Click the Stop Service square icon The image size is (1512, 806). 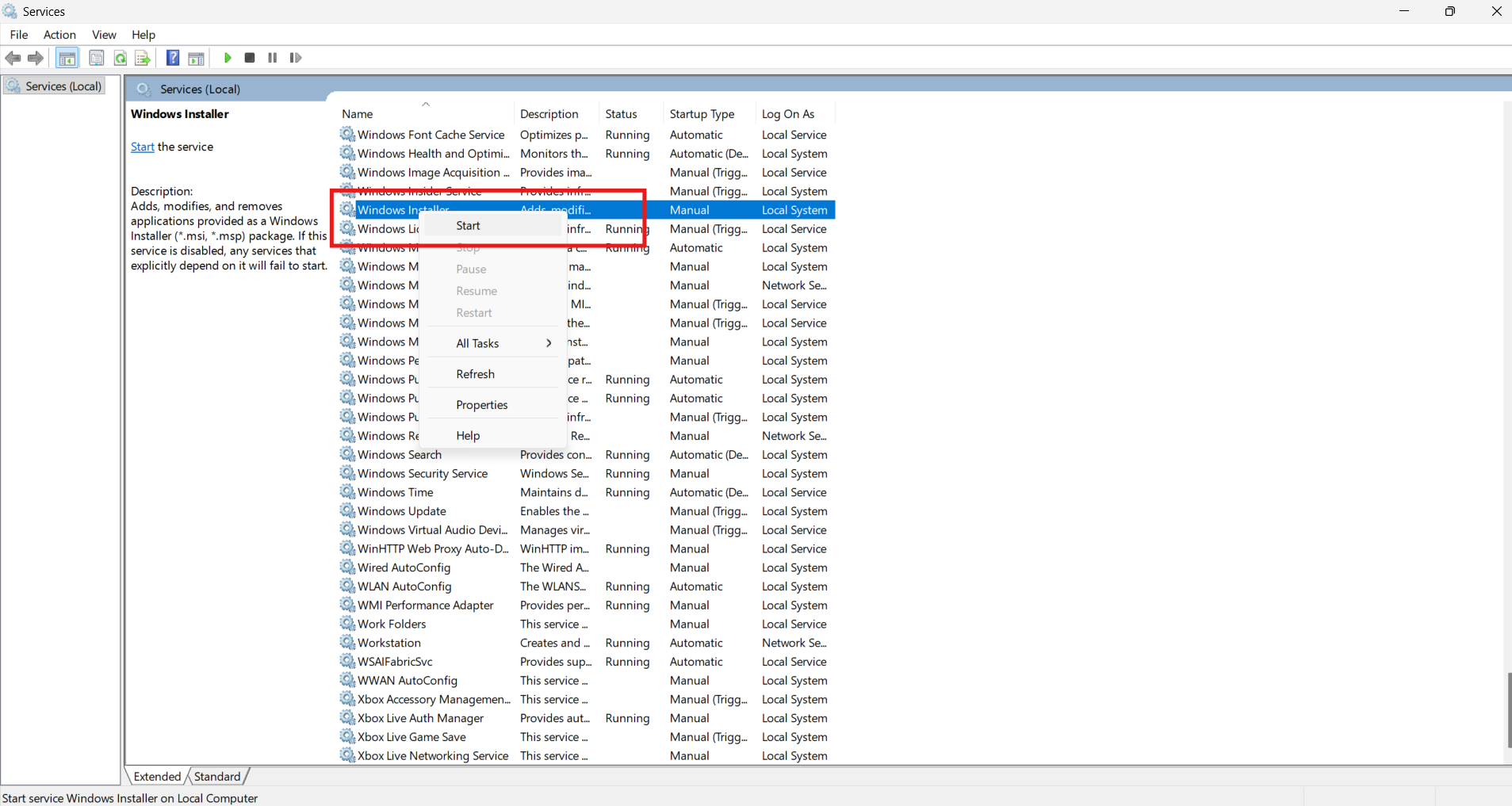click(249, 57)
